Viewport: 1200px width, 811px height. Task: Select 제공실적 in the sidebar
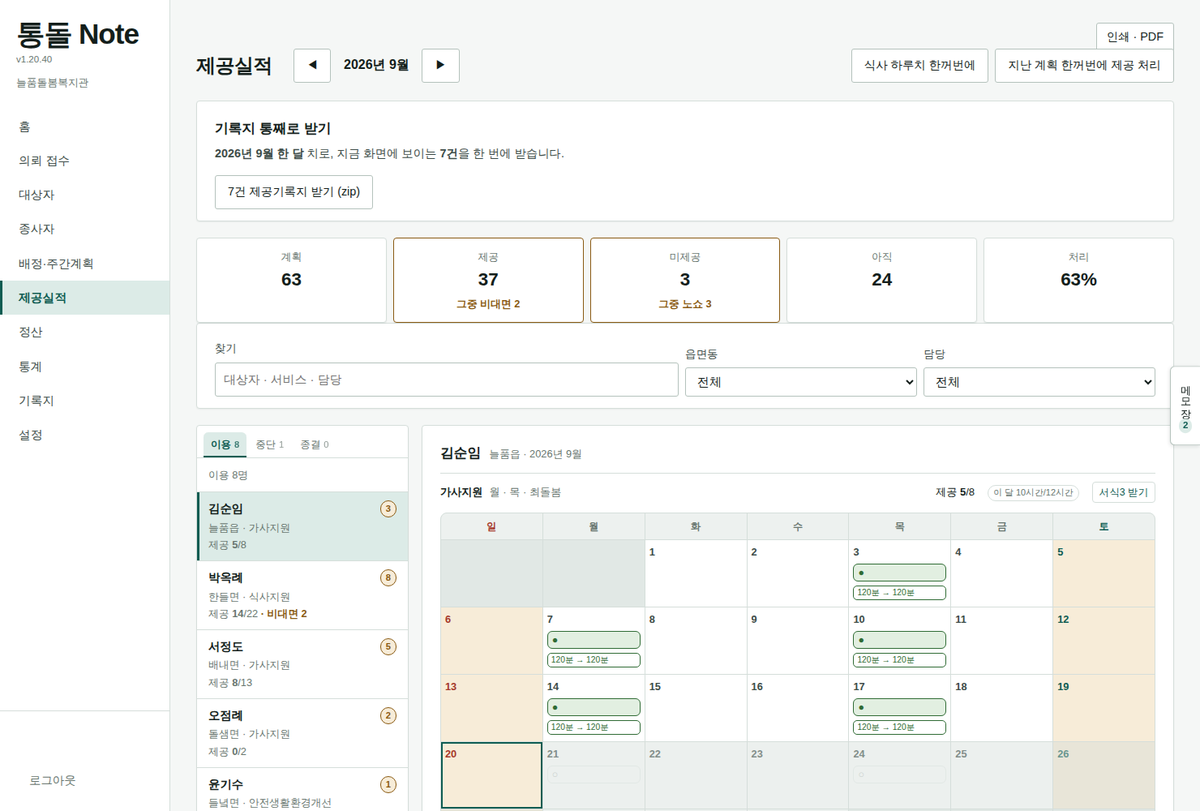point(85,298)
